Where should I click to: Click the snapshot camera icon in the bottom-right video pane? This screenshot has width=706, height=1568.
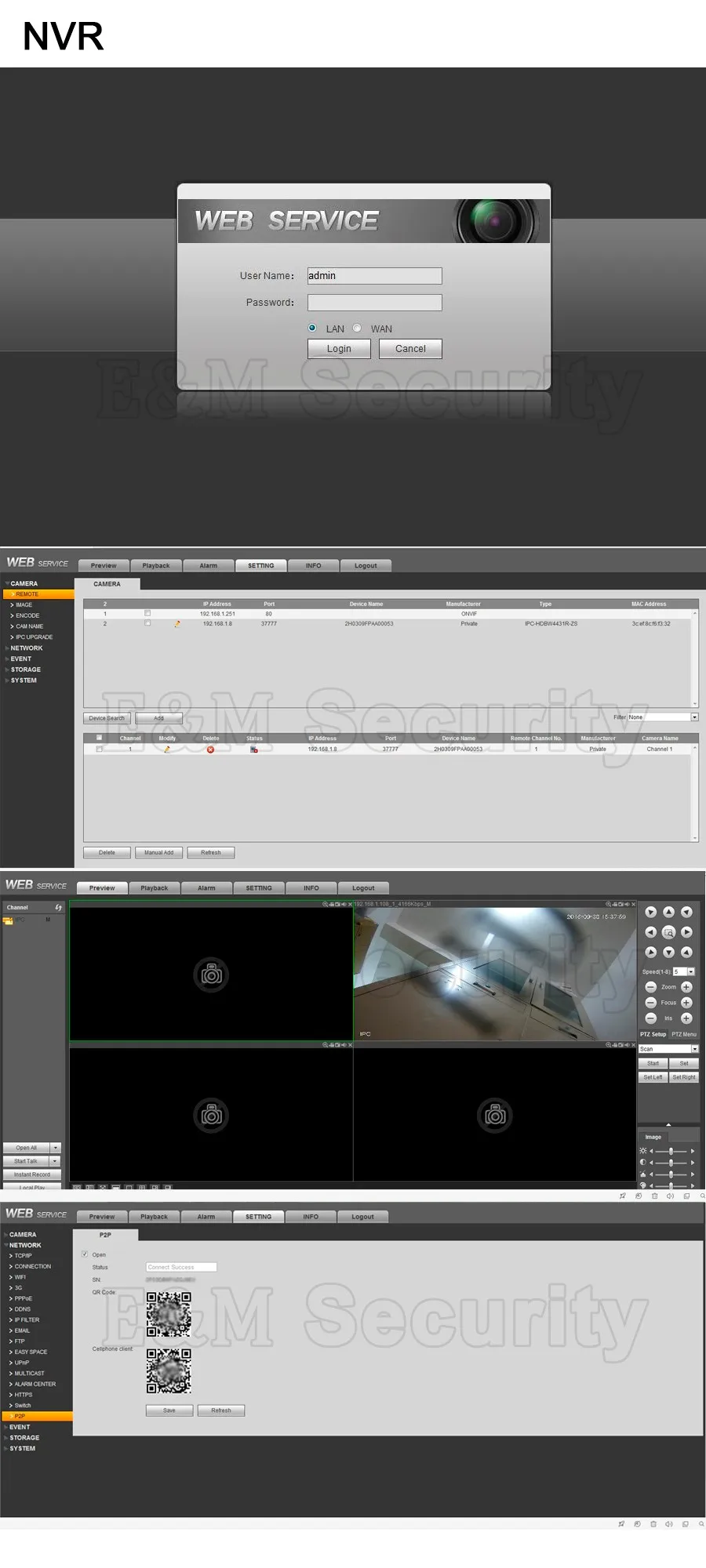(x=495, y=1115)
